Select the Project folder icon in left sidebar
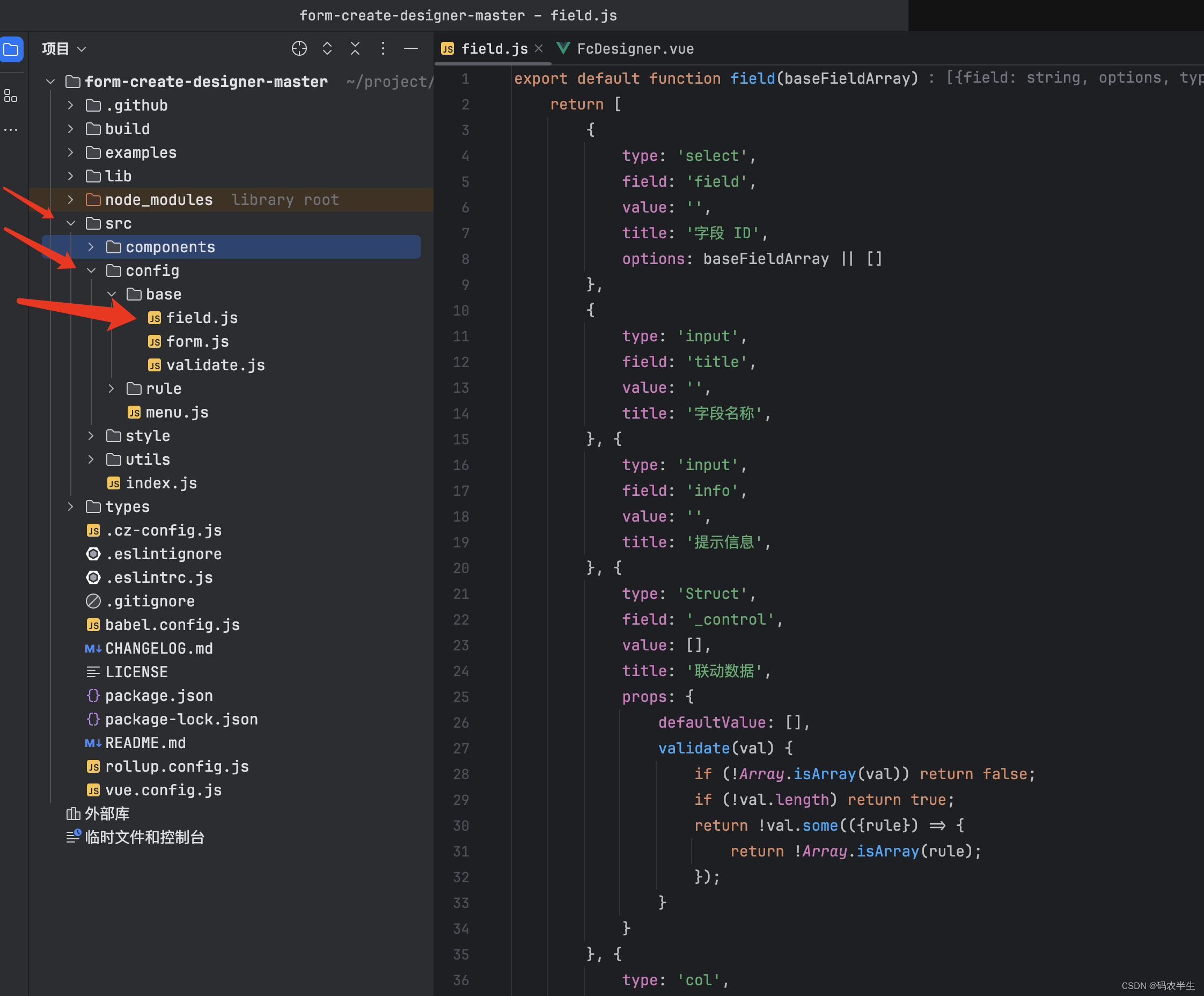This screenshot has width=1204, height=996. click(x=12, y=49)
